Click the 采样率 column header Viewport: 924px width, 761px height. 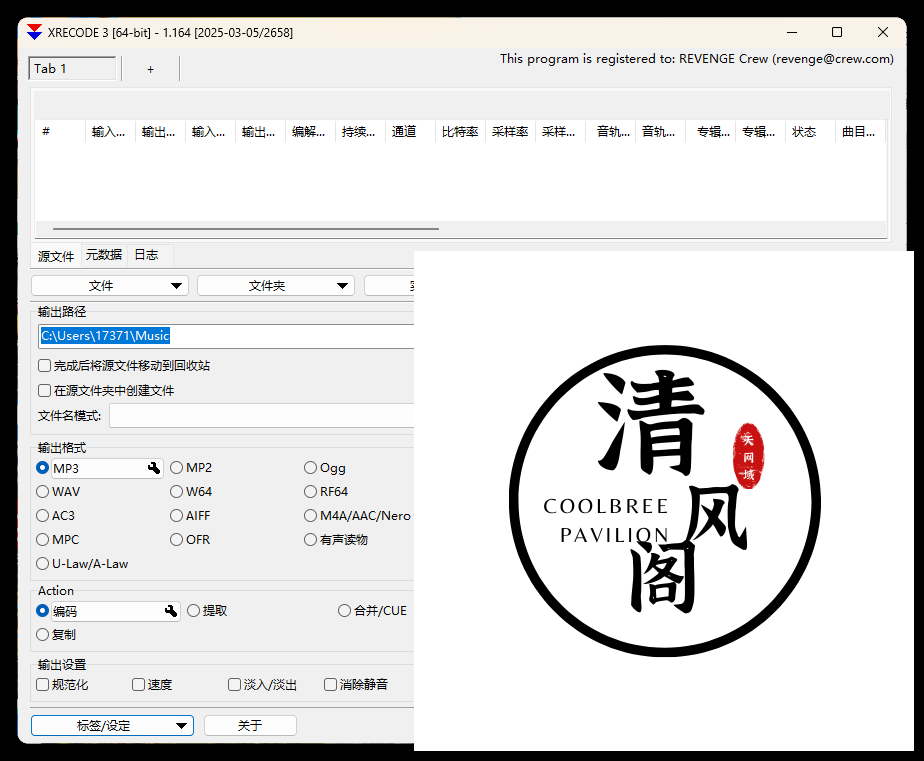click(510, 131)
